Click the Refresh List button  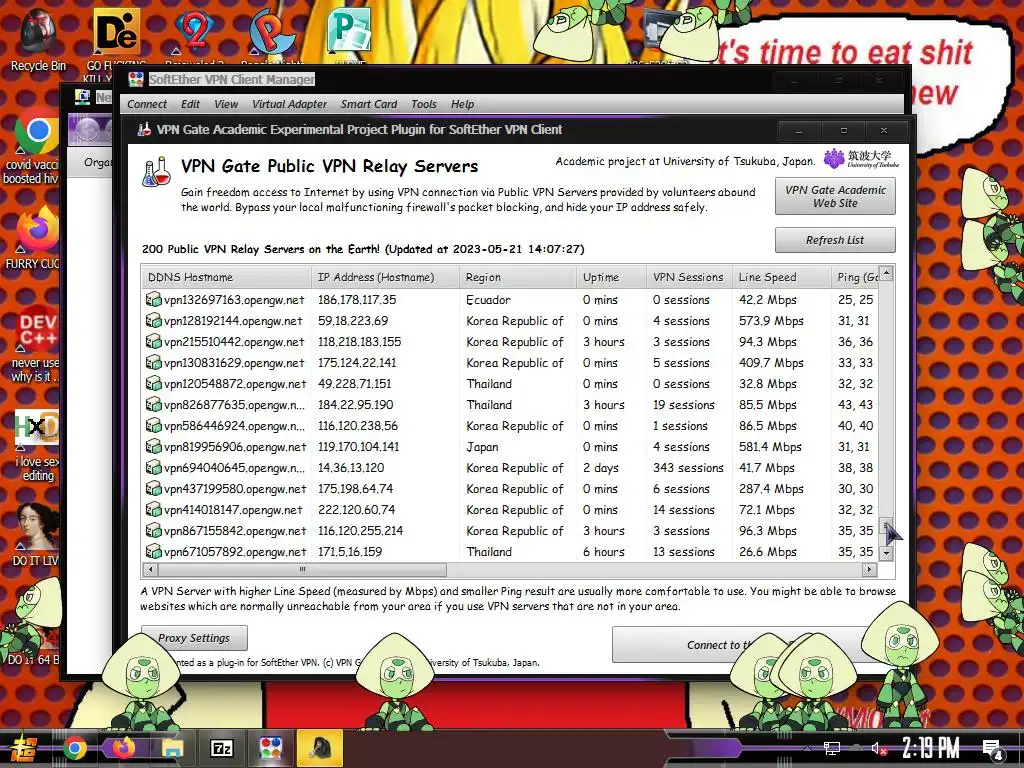pyautogui.click(x=835, y=240)
